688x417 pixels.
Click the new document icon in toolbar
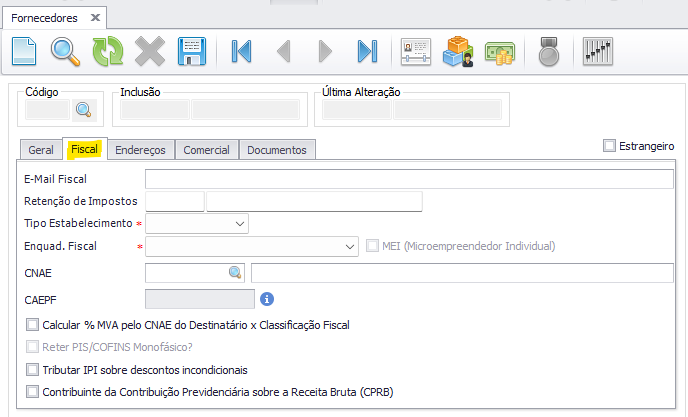(x=23, y=51)
